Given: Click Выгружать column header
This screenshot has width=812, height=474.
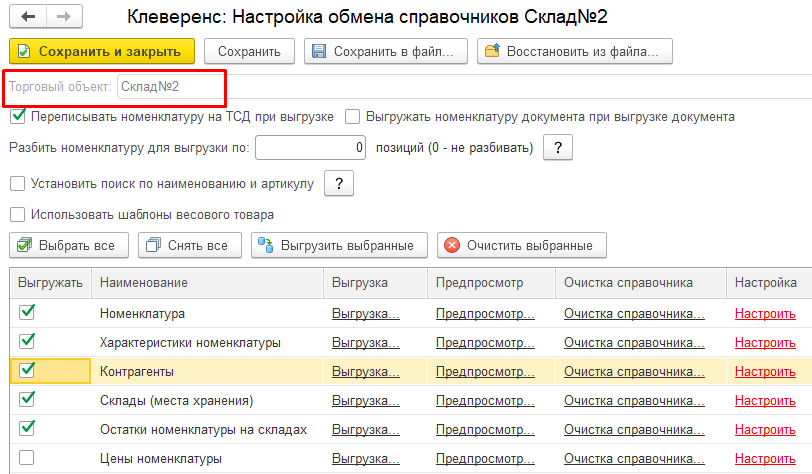Looking at the screenshot, I should point(50,283).
